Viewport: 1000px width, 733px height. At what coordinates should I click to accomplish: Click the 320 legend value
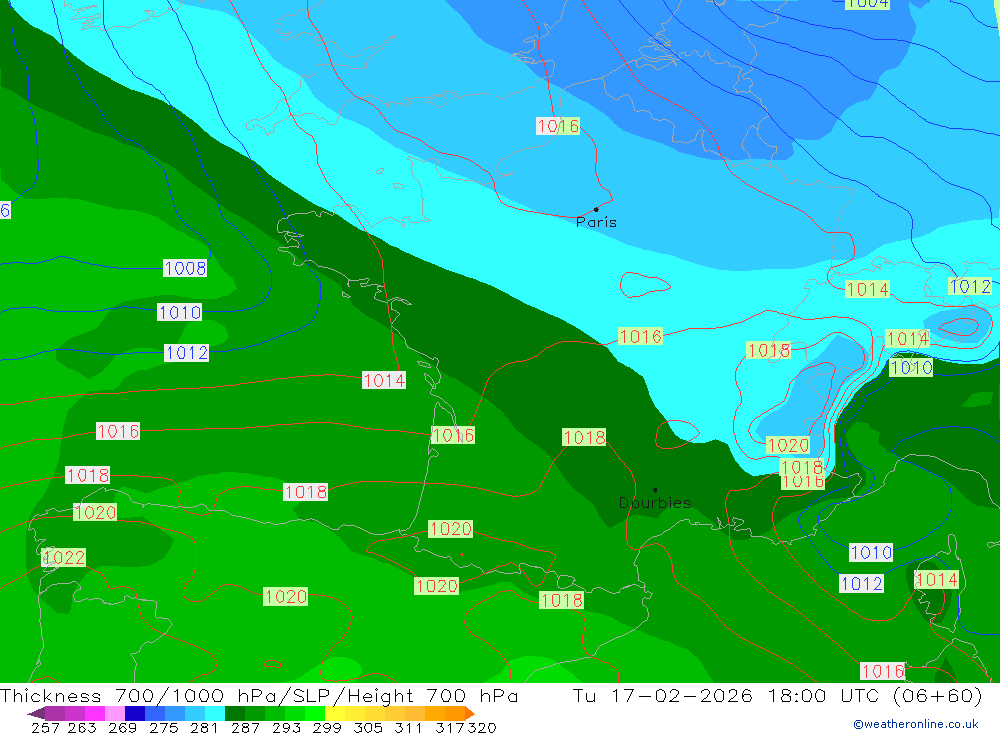coord(482,727)
